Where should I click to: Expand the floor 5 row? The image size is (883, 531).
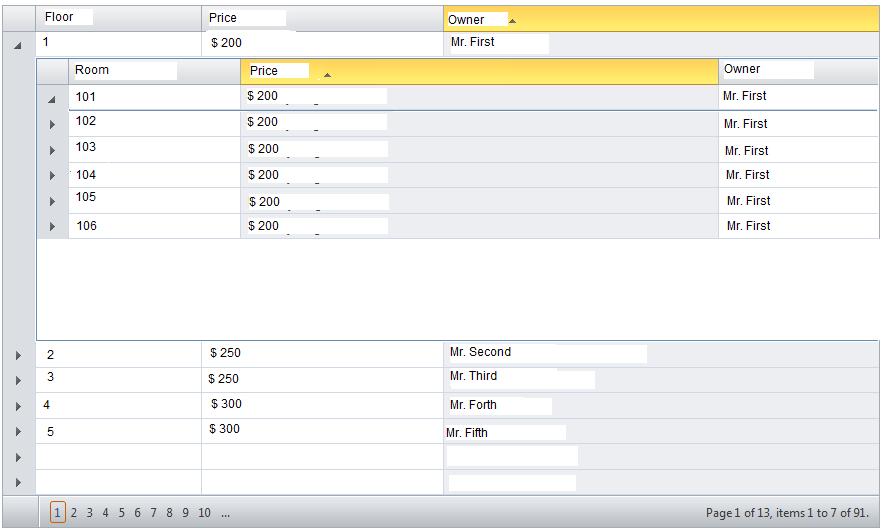pos(19,432)
